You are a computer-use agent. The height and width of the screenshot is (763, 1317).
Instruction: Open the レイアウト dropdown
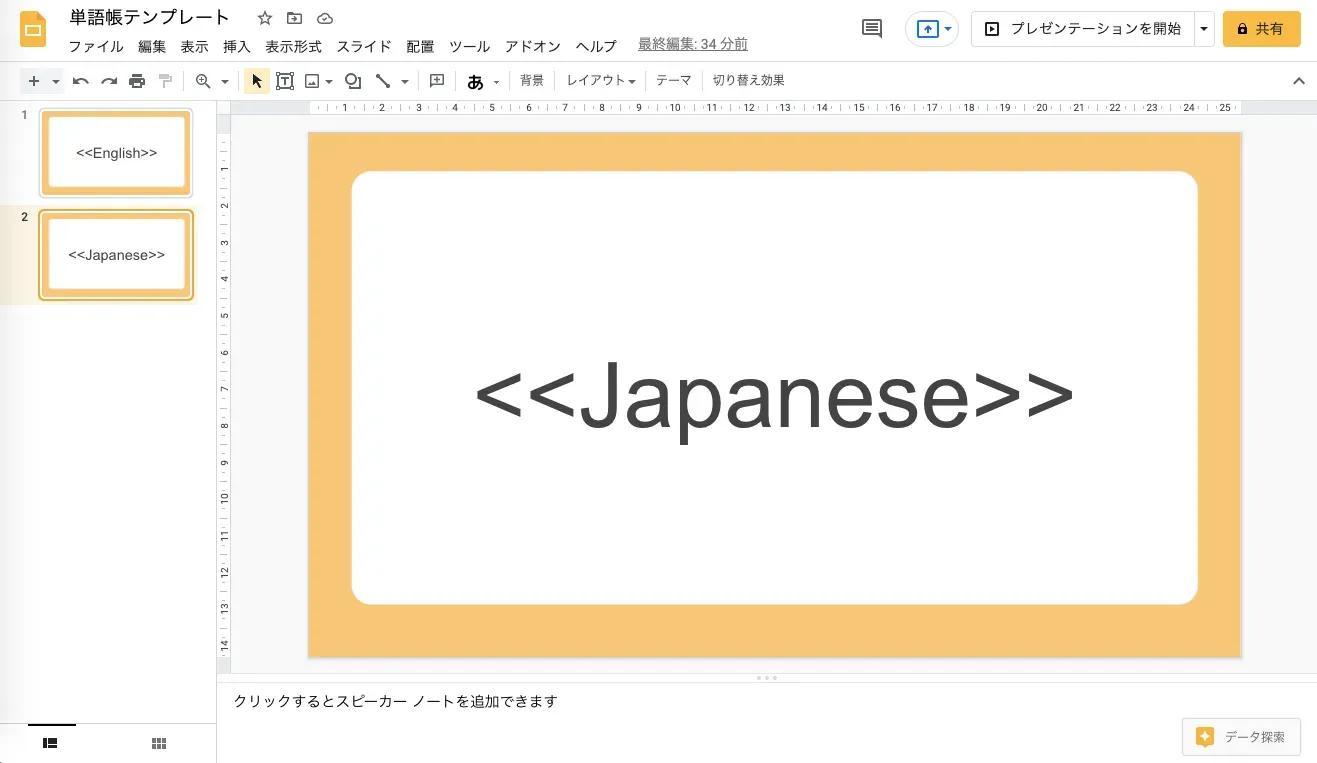tap(601, 81)
